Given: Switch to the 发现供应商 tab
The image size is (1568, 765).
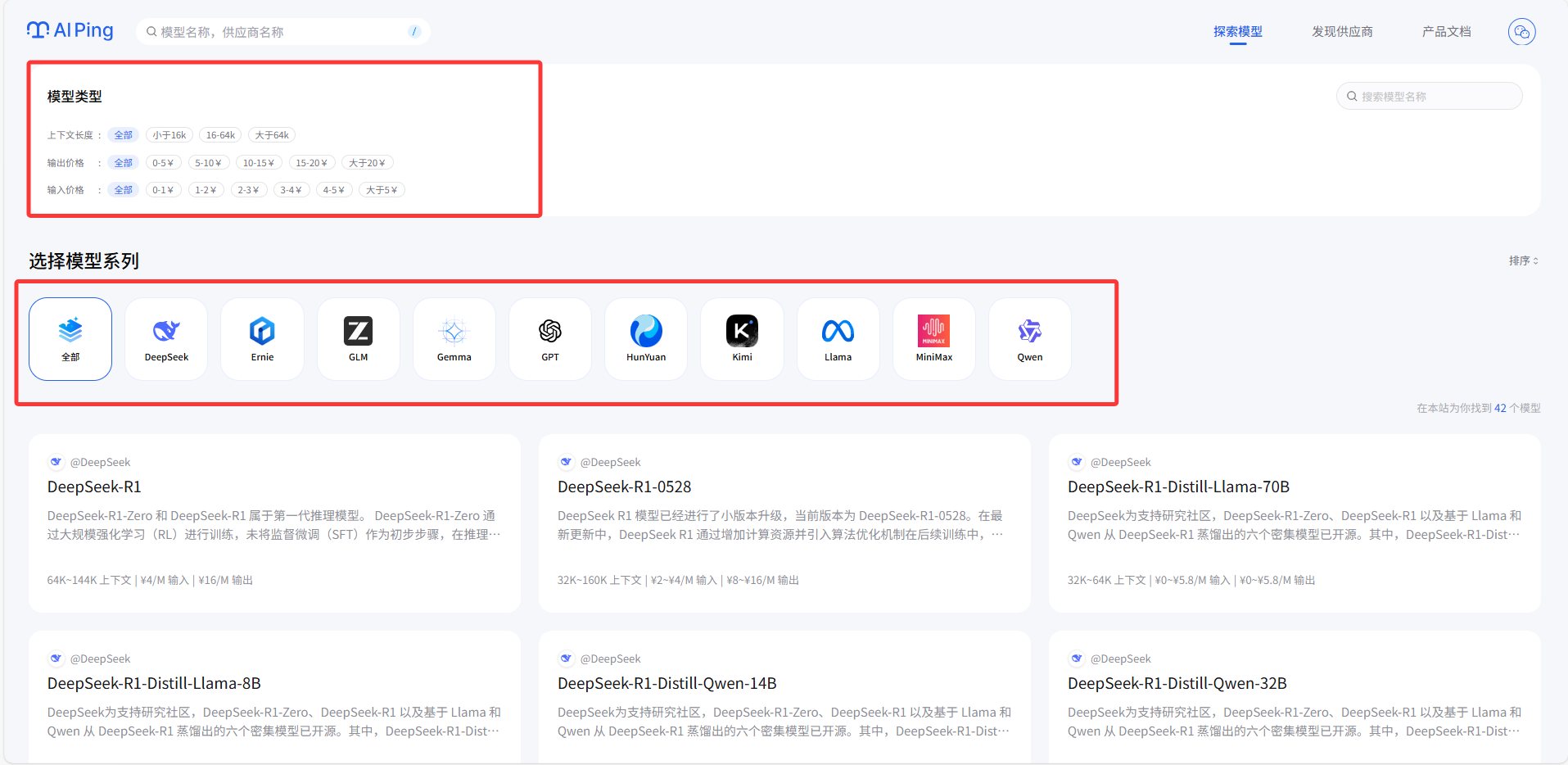Looking at the screenshot, I should pyautogui.click(x=1342, y=32).
